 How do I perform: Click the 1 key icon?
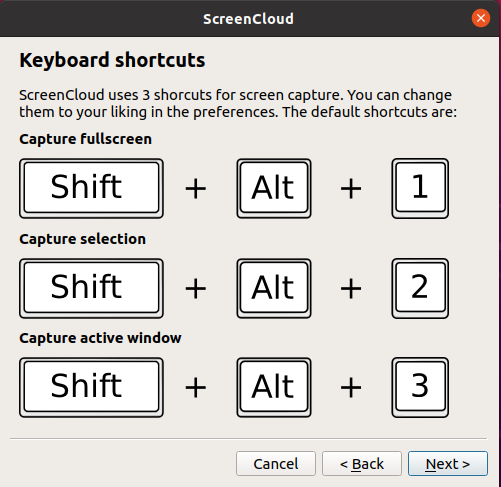420,188
